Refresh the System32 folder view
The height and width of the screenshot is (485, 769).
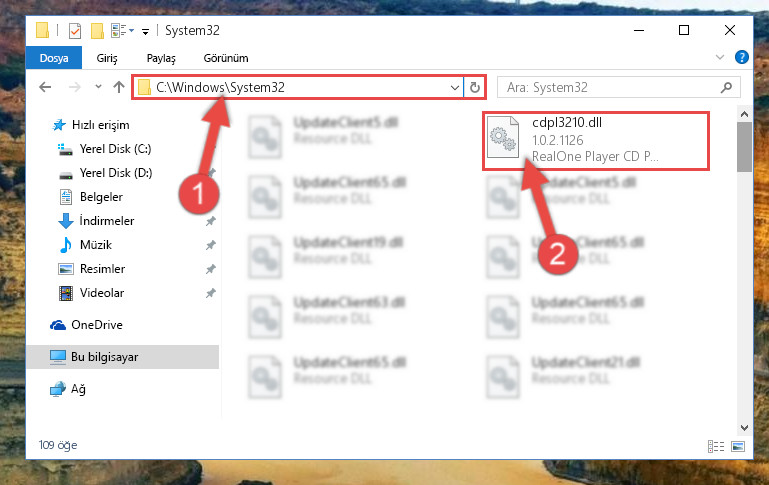(474, 87)
